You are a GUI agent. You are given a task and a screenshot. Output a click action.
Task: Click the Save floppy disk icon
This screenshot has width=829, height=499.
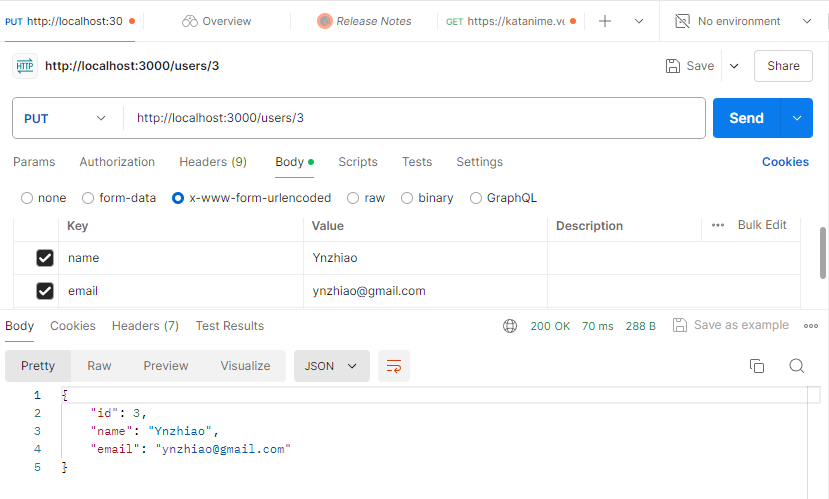[x=673, y=66]
